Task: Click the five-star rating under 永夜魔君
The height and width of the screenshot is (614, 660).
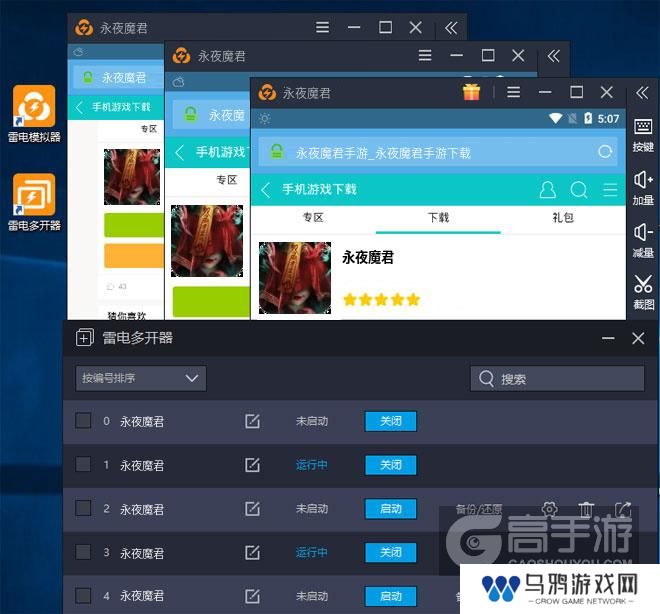Action: (382, 300)
